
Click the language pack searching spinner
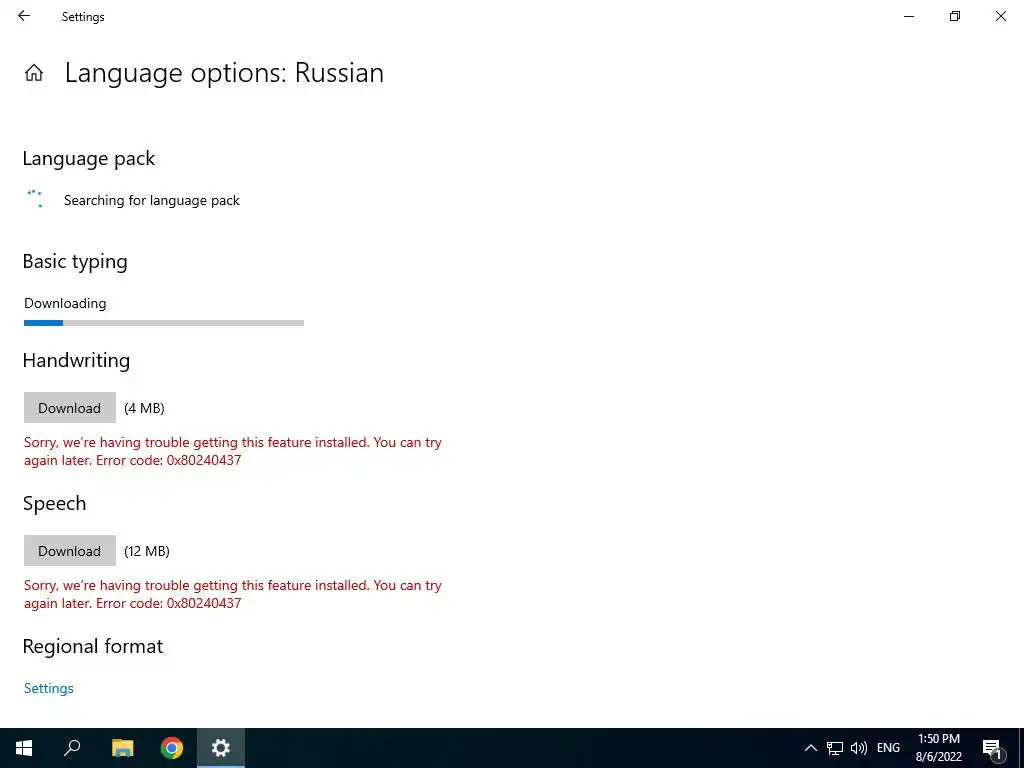[x=35, y=199]
